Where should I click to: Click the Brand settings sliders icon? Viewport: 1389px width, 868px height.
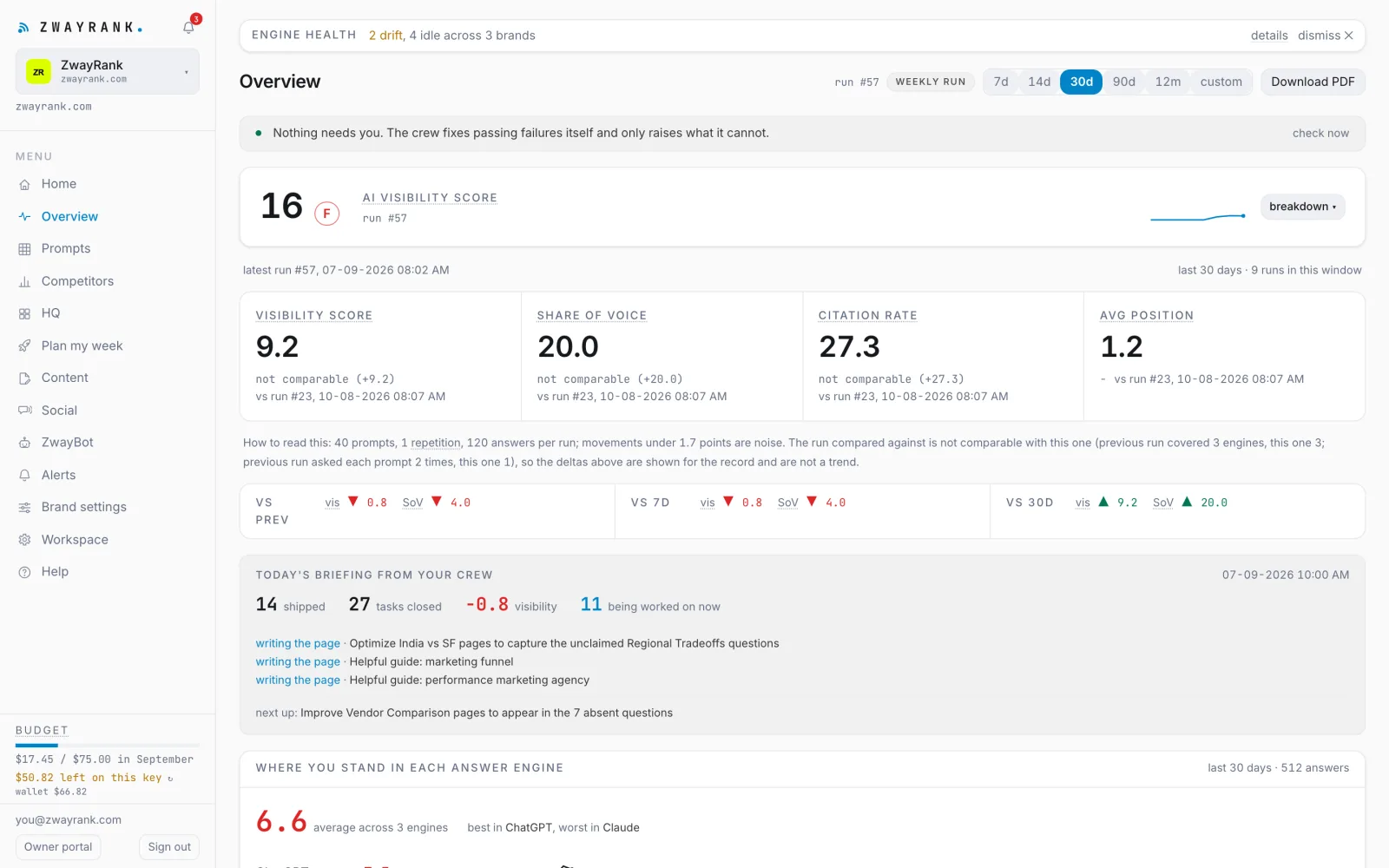[x=24, y=508]
